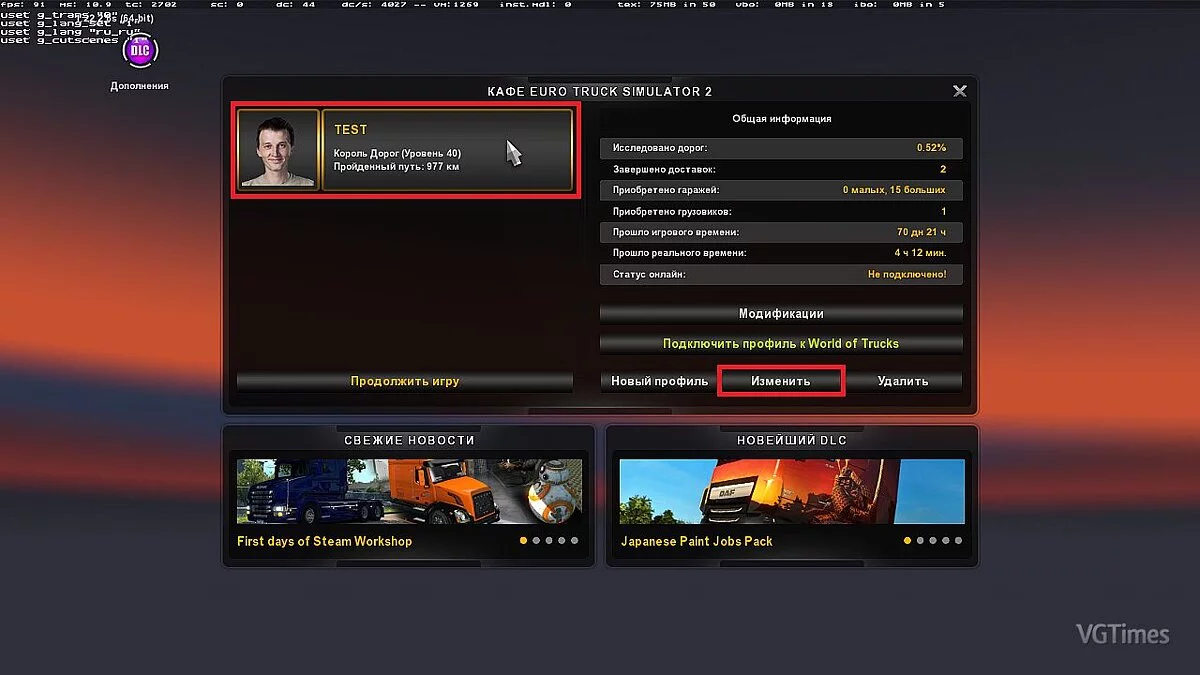
Task: Select the TEST profile avatar photo
Action: point(277,150)
